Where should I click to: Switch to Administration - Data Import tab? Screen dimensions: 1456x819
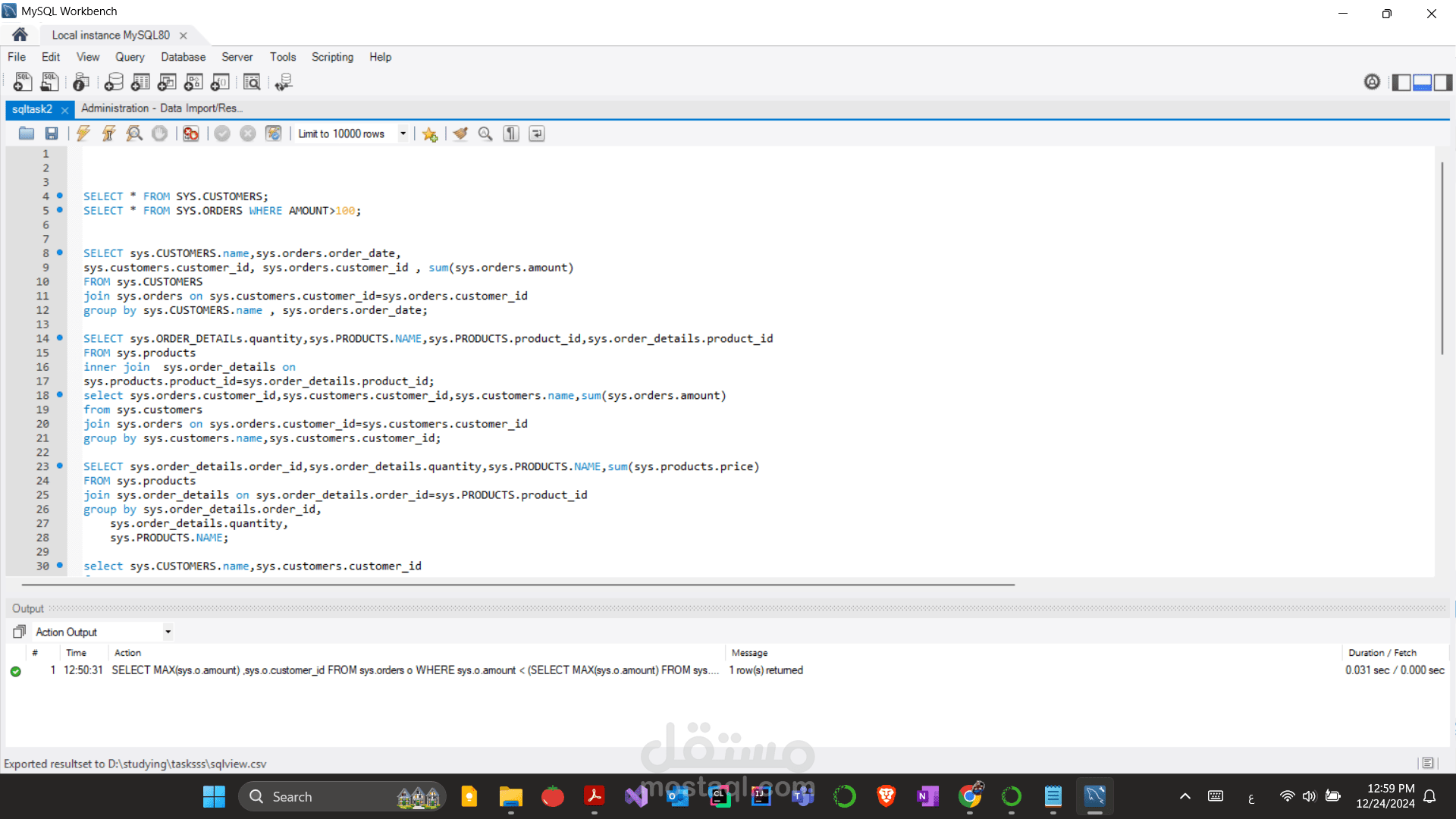click(161, 108)
